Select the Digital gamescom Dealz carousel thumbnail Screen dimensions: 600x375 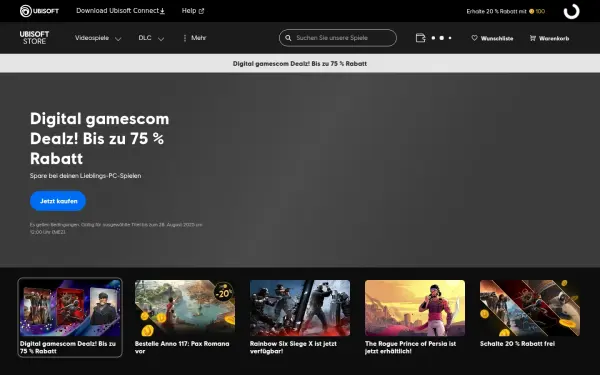[x=70, y=317]
